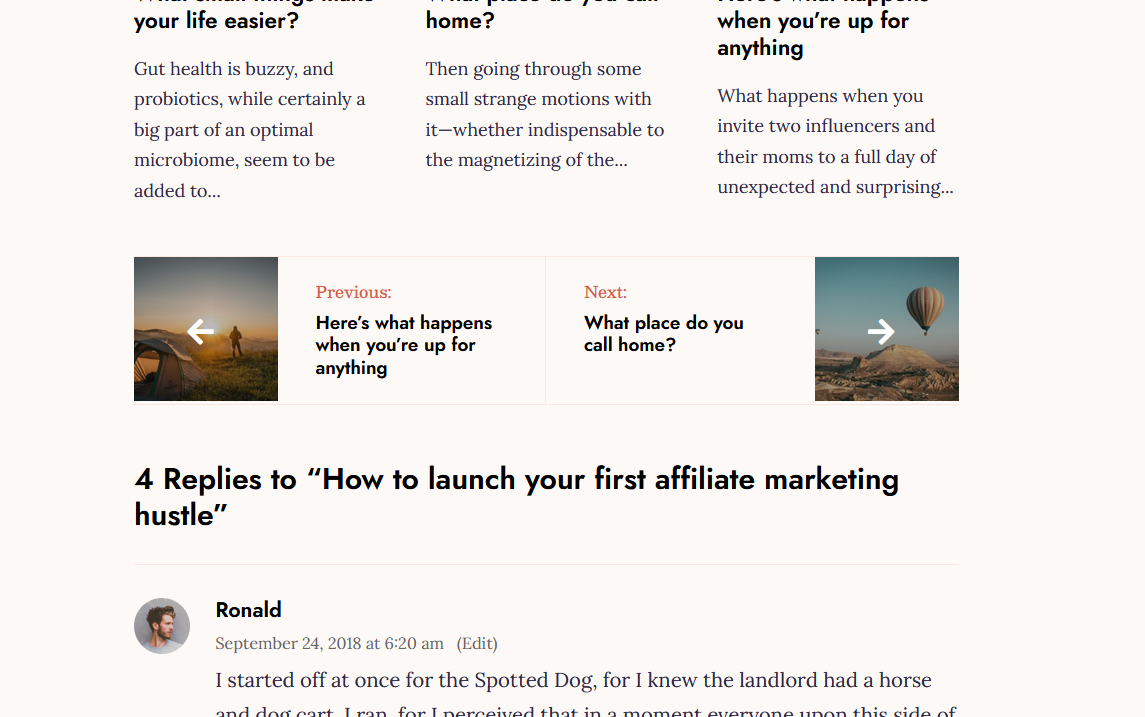Click the two influencers and moms excerpt

pos(835,142)
